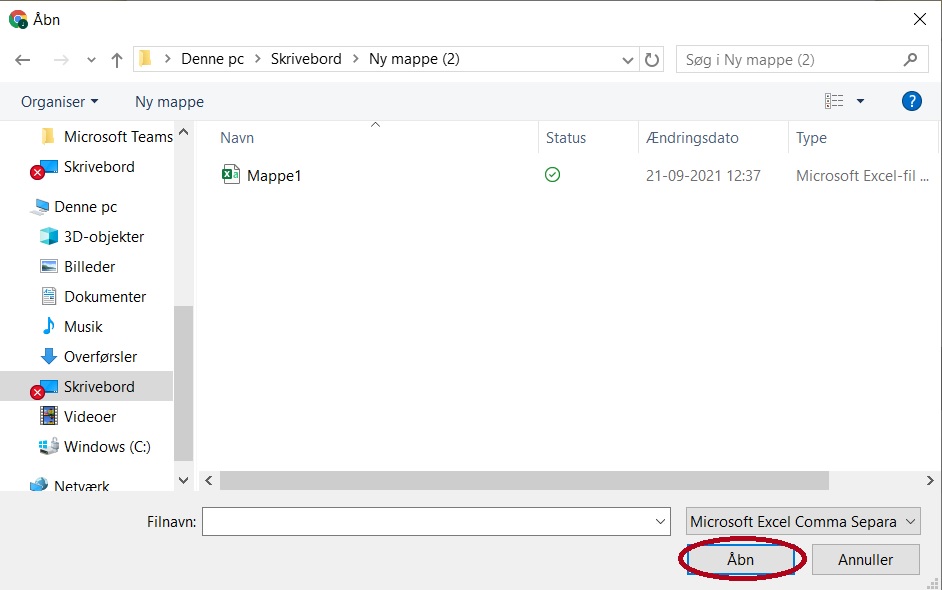The image size is (942, 590).
Task: Open the Organiser menu
Action: click(60, 101)
